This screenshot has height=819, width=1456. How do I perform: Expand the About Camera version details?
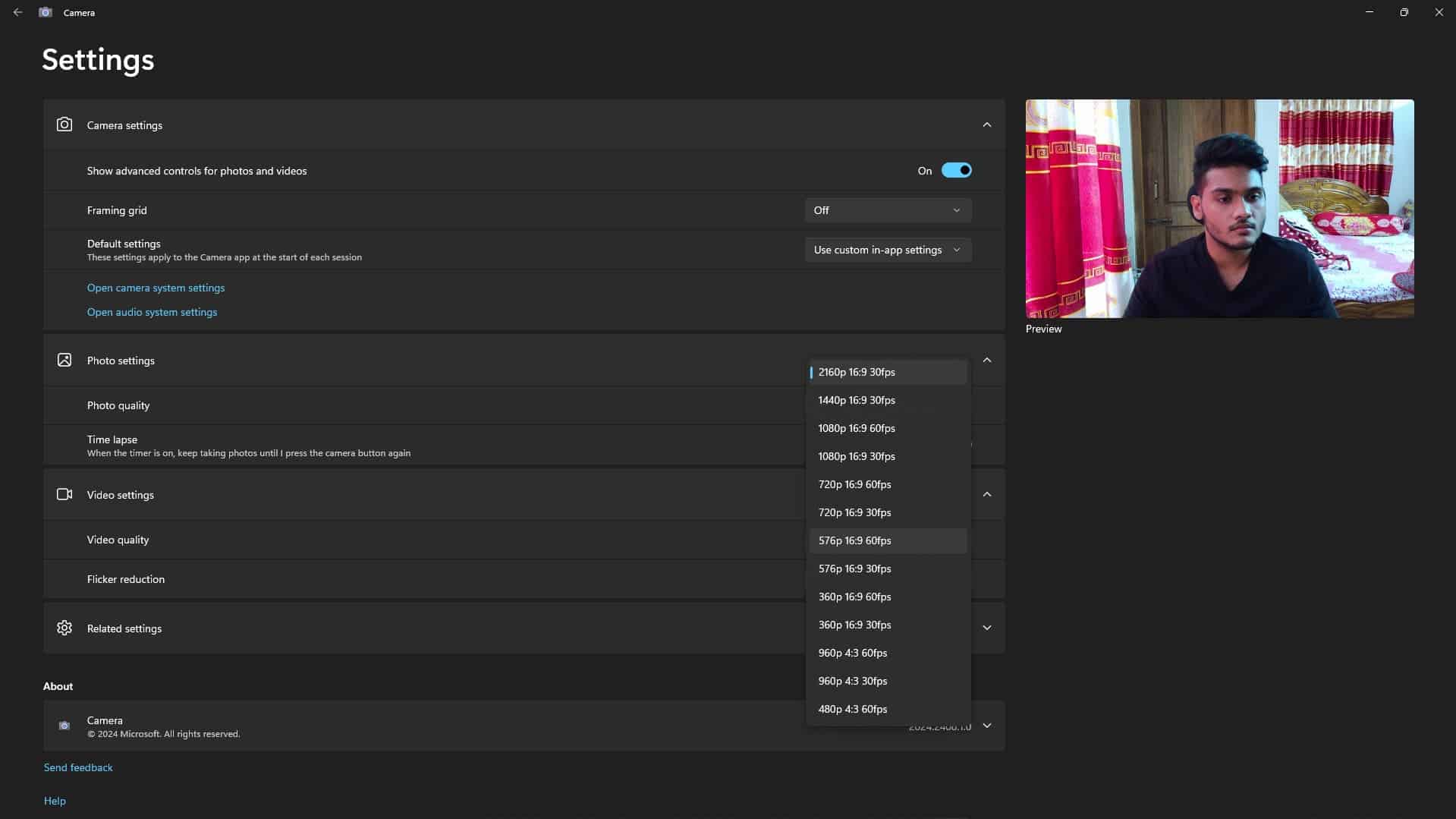tap(986, 726)
